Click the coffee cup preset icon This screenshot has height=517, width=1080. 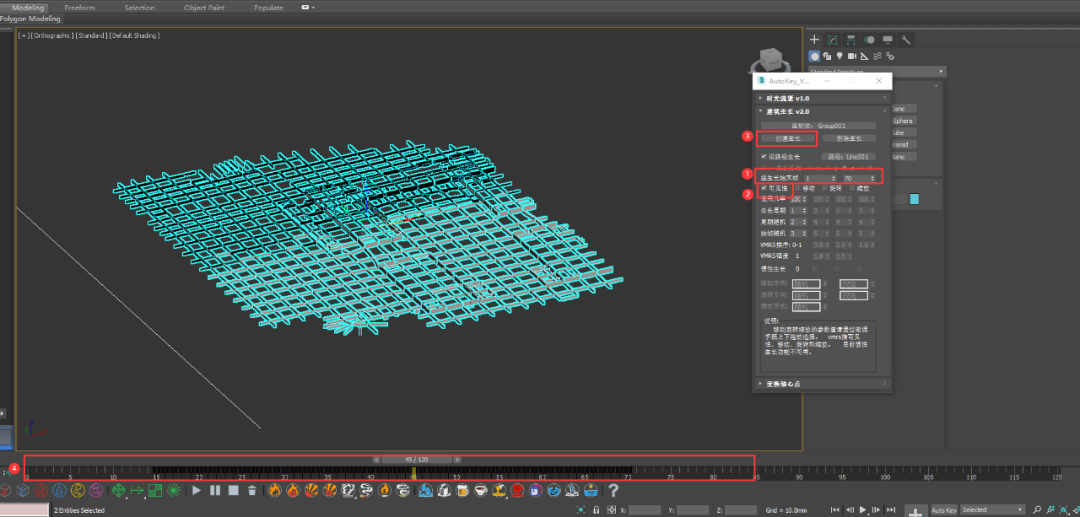click(481, 490)
